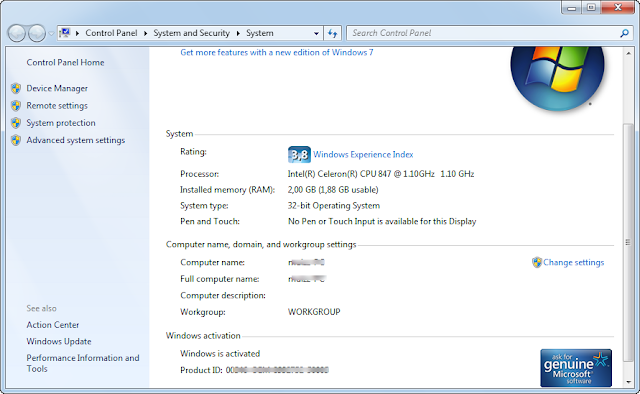The width and height of the screenshot is (640, 394).
Task: Open Action Center link
Action: coord(53,325)
